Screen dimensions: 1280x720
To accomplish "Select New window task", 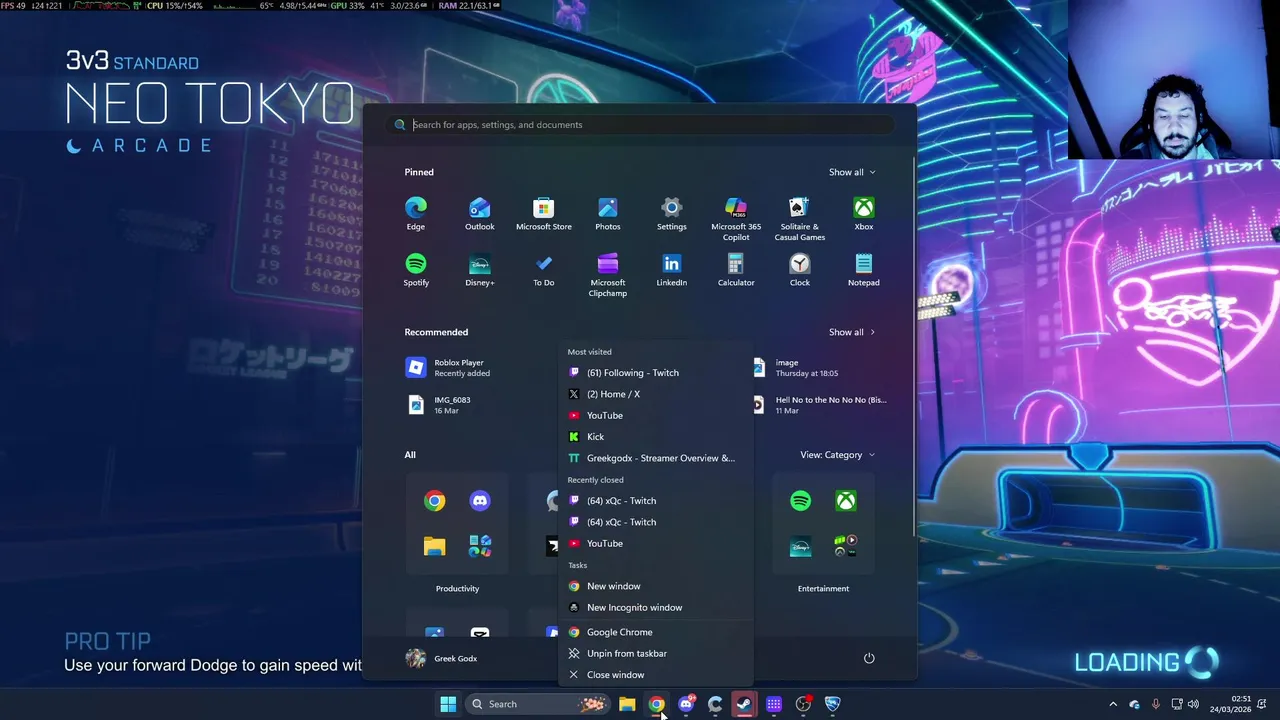I will pyautogui.click(x=655, y=586).
